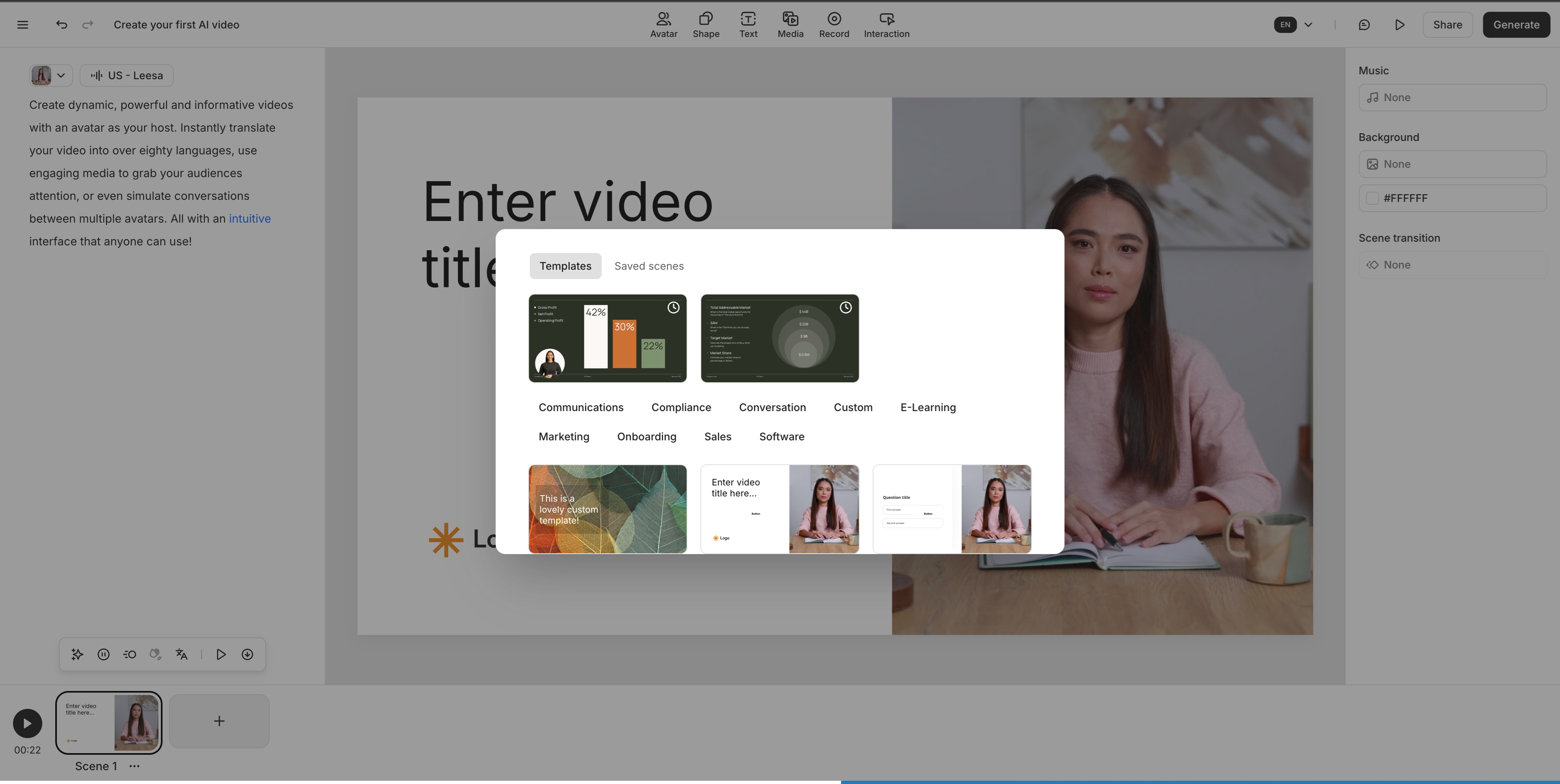This screenshot has height=784, width=1560.
Task: Click the comments icon near Share
Action: [1364, 24]
